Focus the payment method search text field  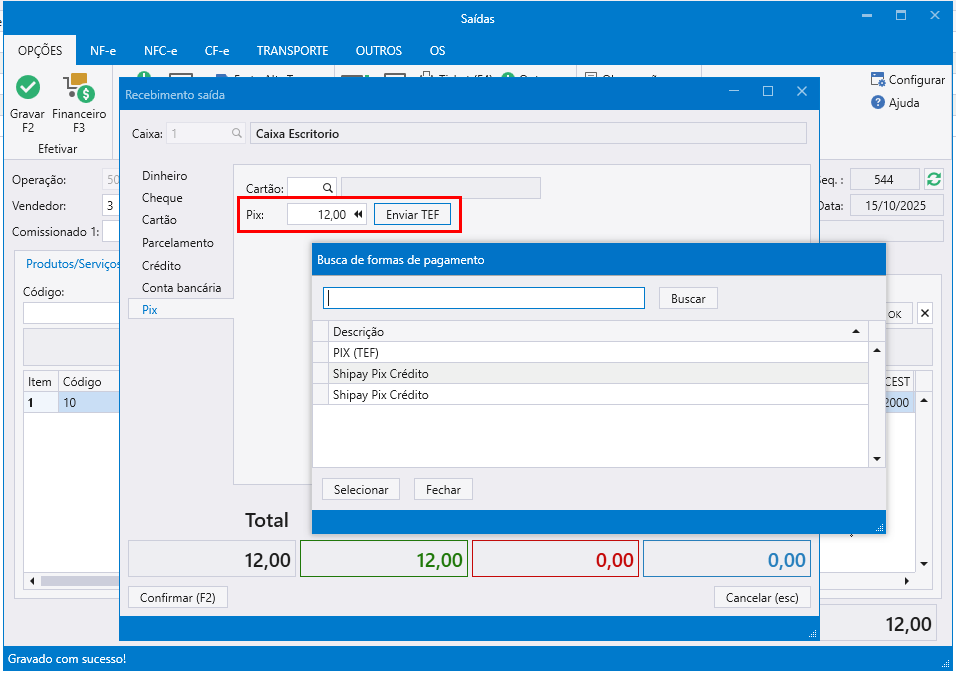click(484, 298)
